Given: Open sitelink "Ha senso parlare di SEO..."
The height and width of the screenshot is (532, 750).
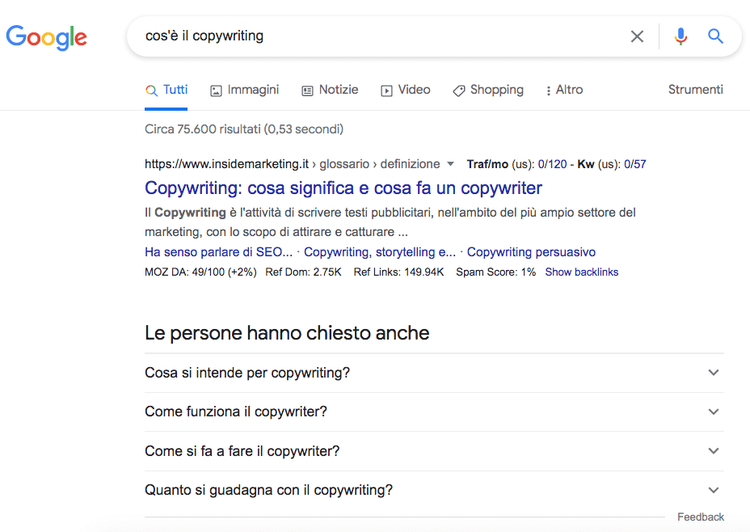Looking at the screenshot, I should click(x=219, y=252).
